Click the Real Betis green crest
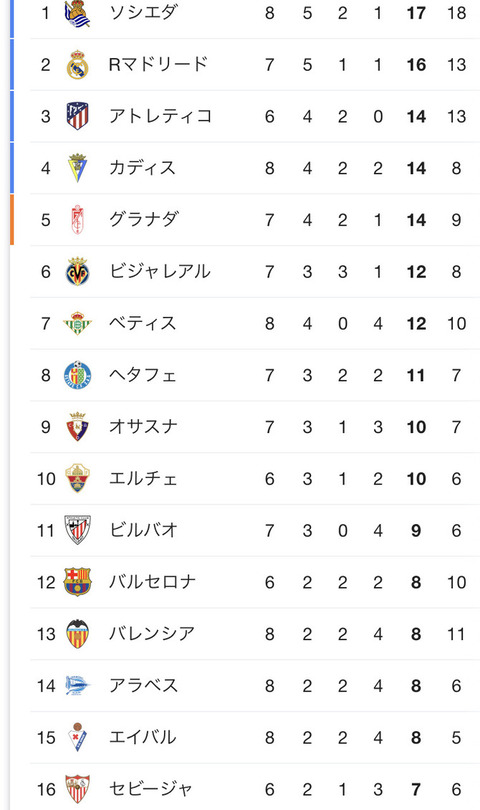The height and width of the screenshot is (810, 480). click(x=78, y=323)
